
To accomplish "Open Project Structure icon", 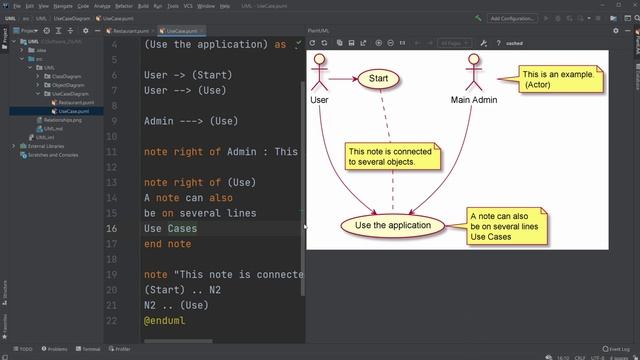I will pos(613,18).
